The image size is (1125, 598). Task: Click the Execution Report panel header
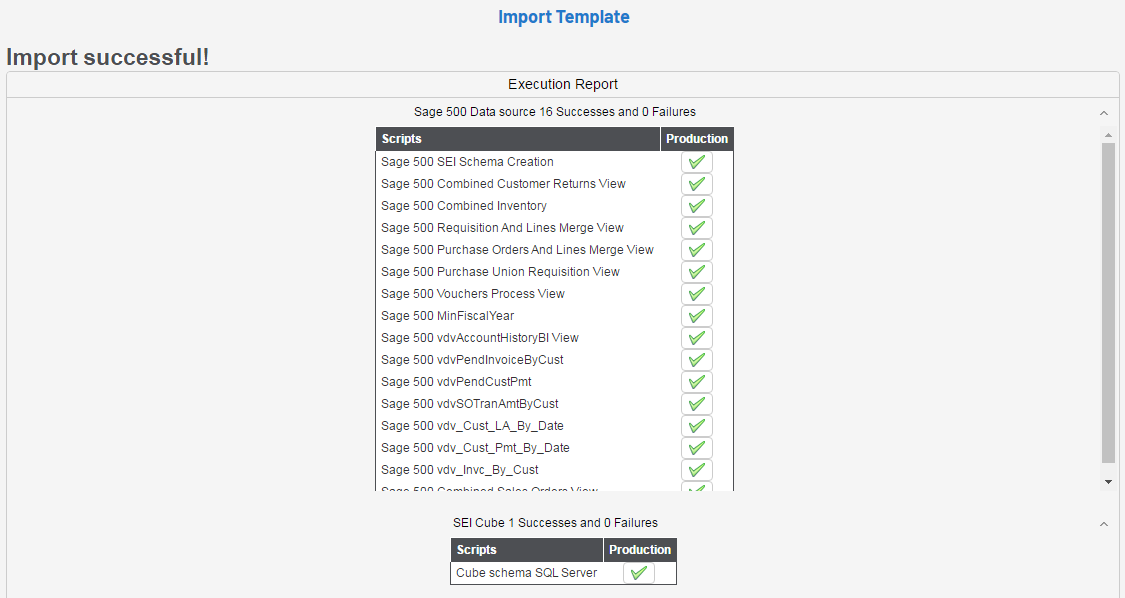[562, 85]
